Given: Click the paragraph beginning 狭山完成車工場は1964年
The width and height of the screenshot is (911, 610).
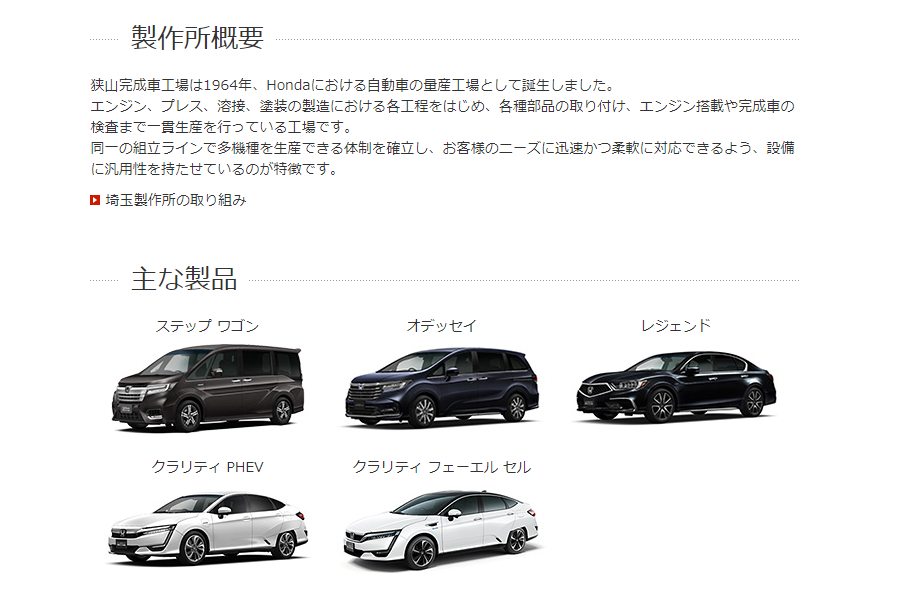Looking at the screenshot, I should [442, 127].
